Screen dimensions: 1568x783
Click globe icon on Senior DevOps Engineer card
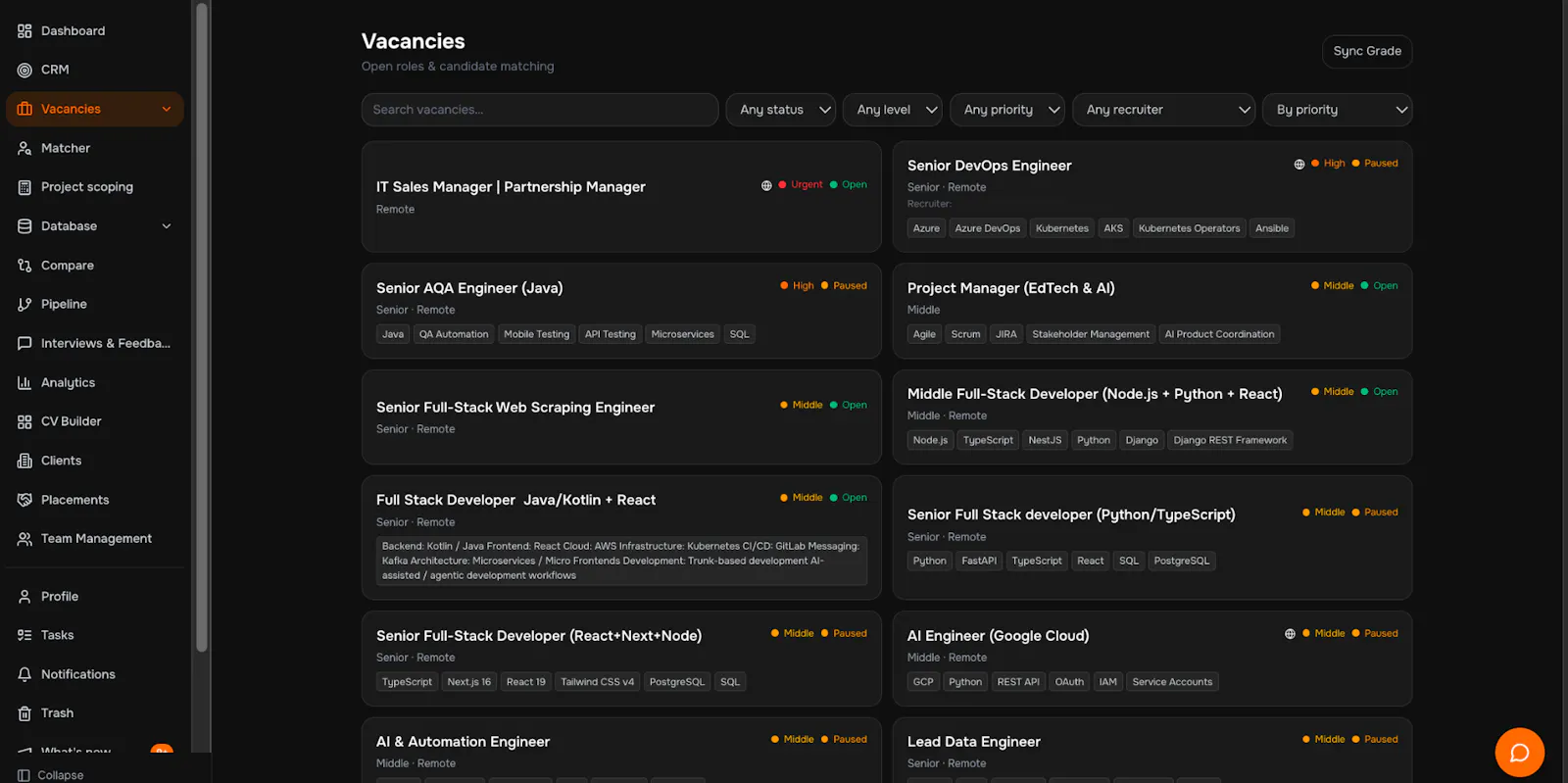(x=1299, y=165)
